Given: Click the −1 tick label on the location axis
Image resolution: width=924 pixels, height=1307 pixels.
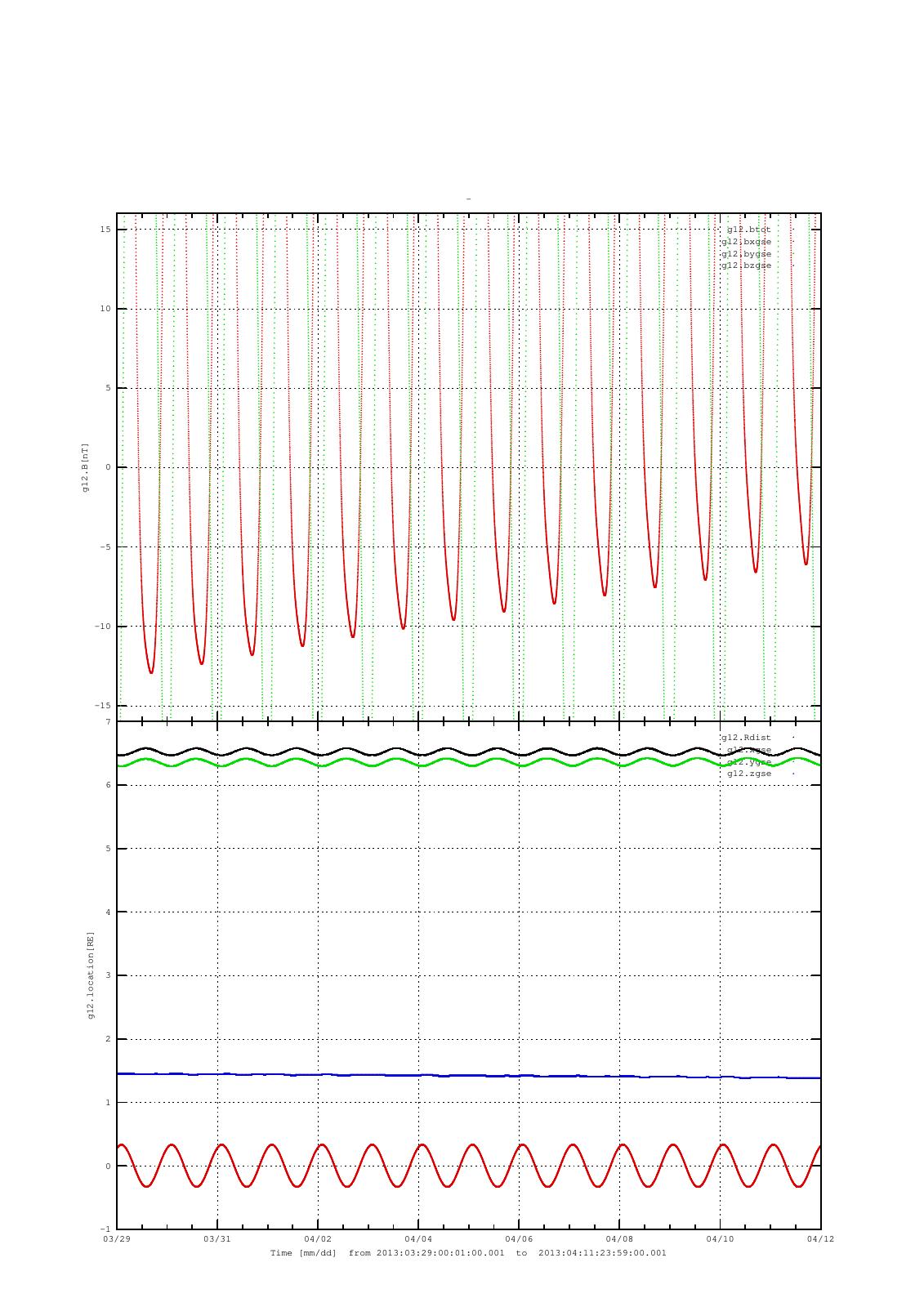Looking at the screenshot, I should pyautogui.click(x=105, y=1229).
